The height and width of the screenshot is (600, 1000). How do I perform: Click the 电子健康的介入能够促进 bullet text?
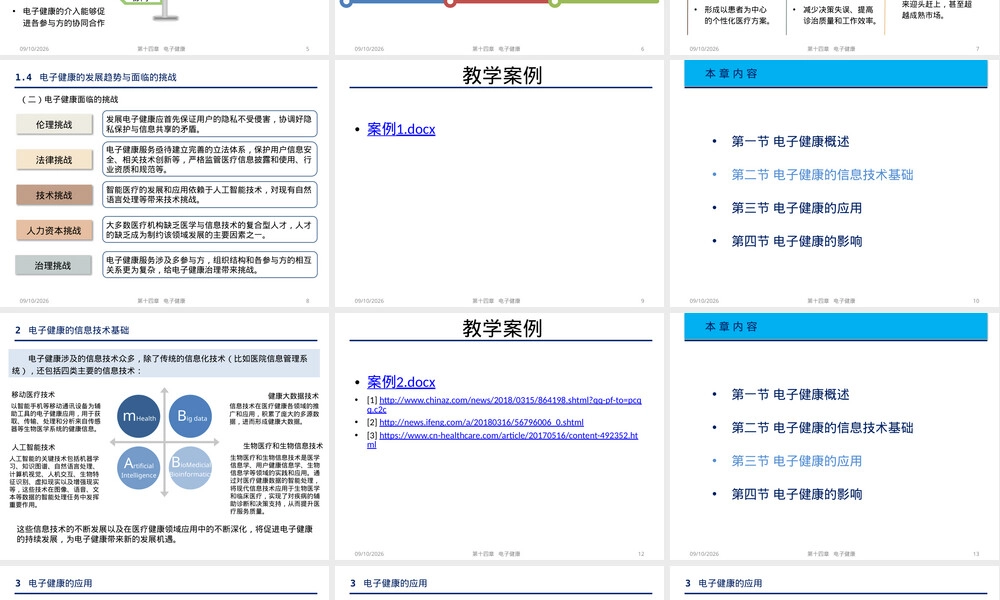pos(63,17)
